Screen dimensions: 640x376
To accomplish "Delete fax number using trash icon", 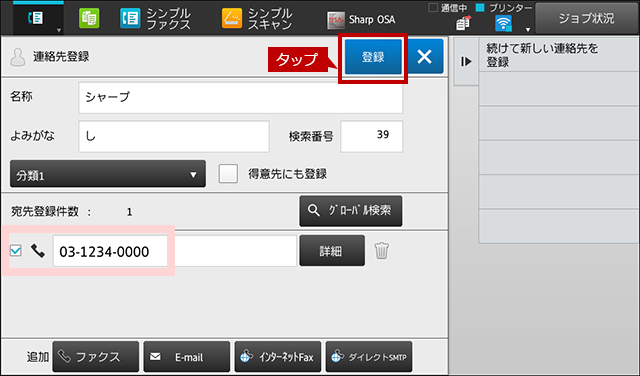I will [x=382, y=250].
